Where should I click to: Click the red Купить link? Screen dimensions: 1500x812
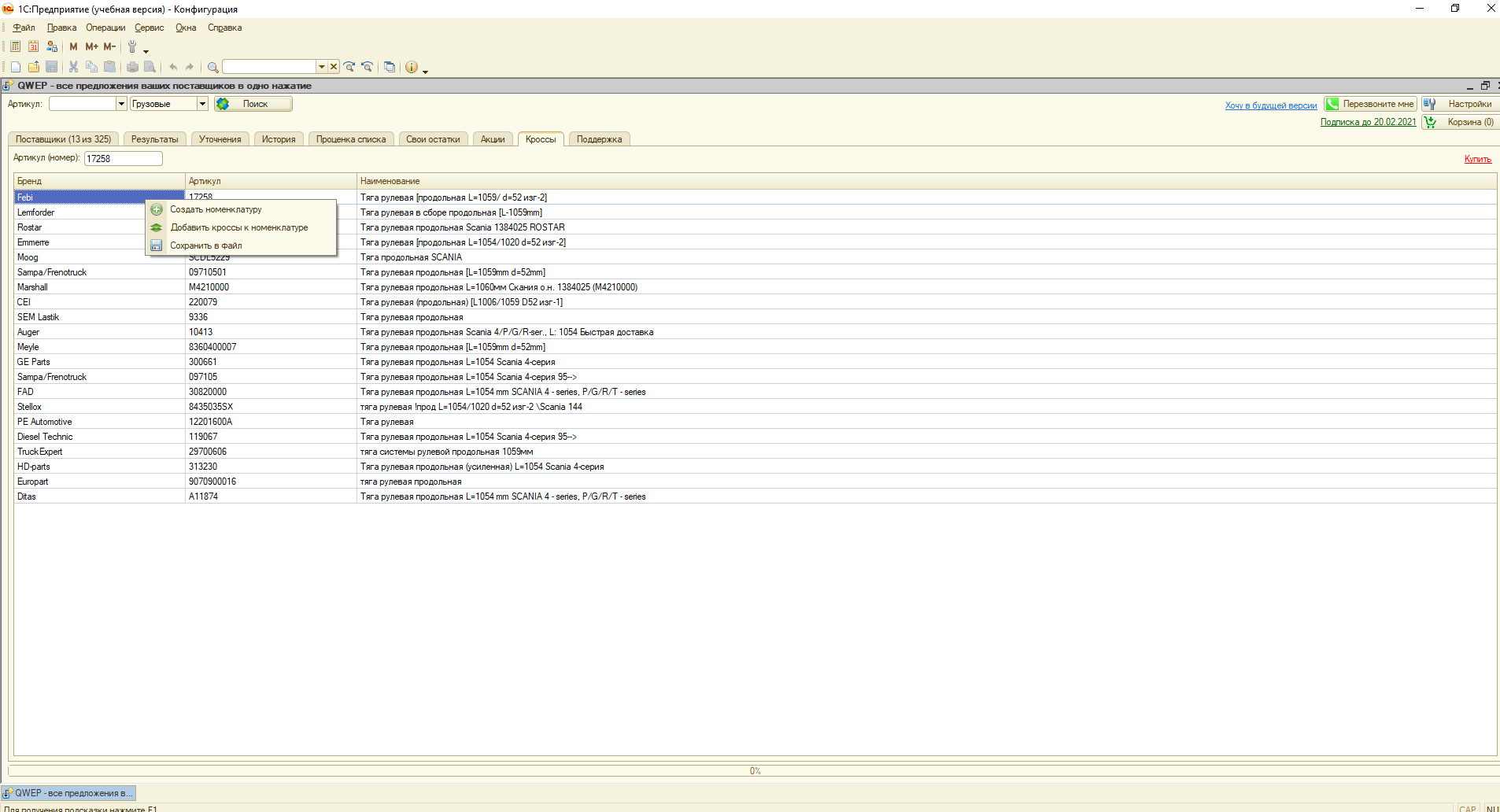[x=1477, y=159]
